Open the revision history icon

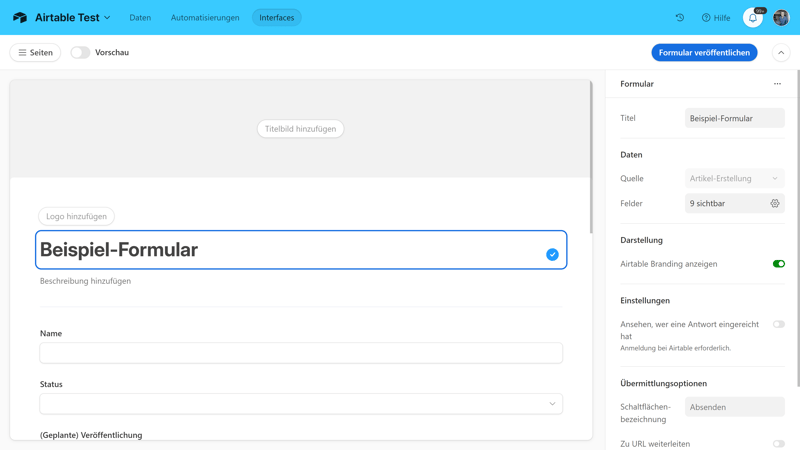[680, 17]
